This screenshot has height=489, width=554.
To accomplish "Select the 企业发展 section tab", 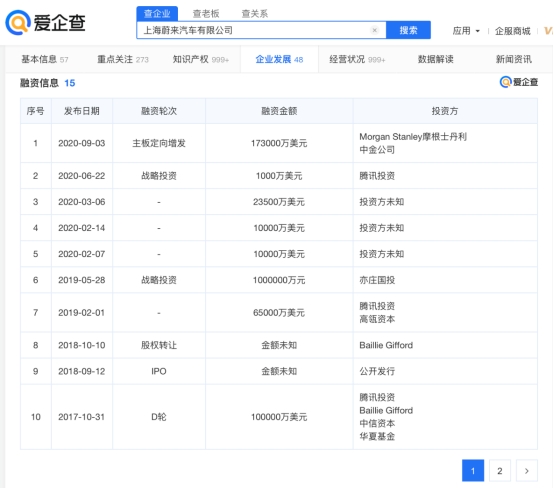I will pos(279,59).
